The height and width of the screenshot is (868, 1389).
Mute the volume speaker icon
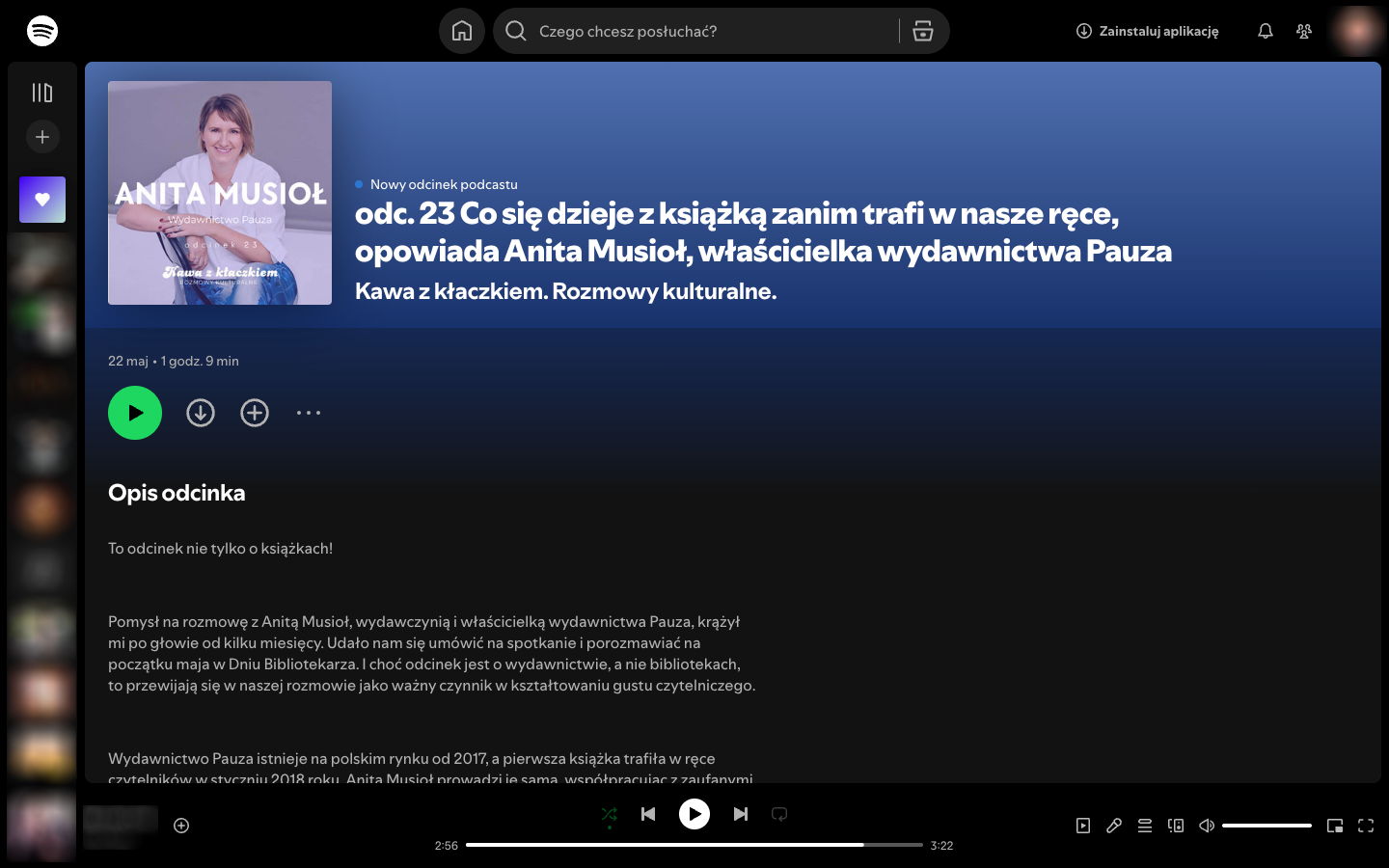1207,826
